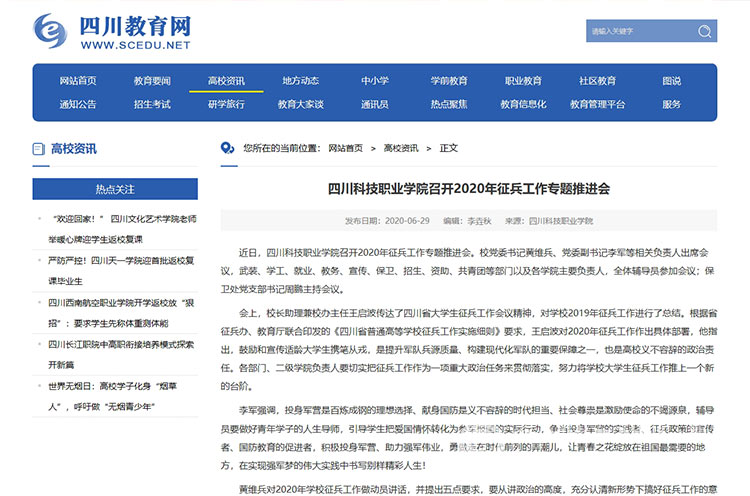
Task: Open the 地方动态 navigation item
Action: 300,81
